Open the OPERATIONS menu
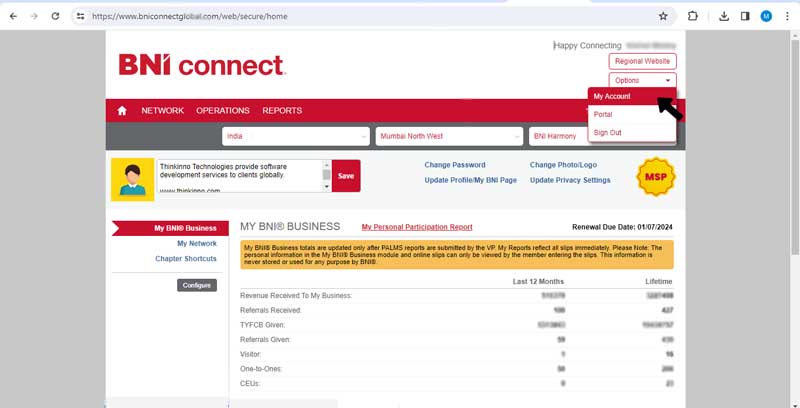The height and width of the screenshot is (408, 800). click(222, 111)
